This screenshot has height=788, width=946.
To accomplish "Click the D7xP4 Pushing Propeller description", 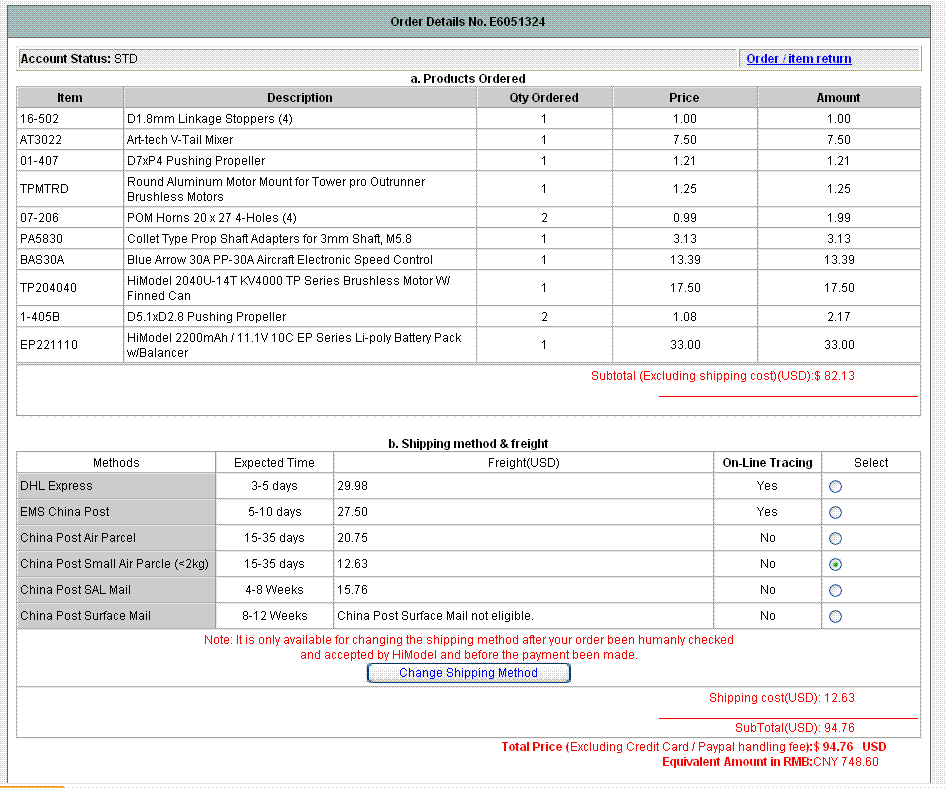I will click(196, 161).
